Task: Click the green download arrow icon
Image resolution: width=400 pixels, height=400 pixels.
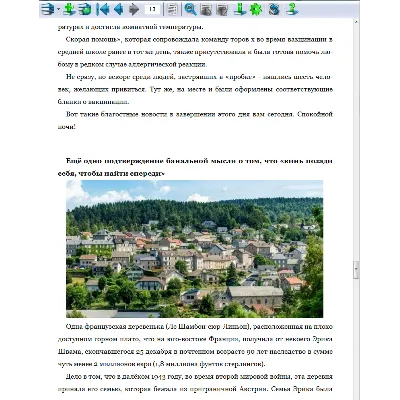Action: [69, 9]
